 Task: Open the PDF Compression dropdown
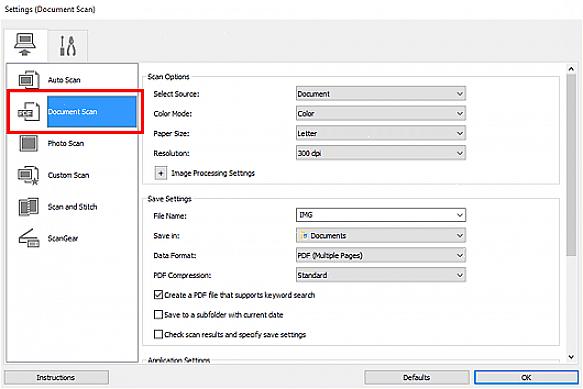pos(381,275)
